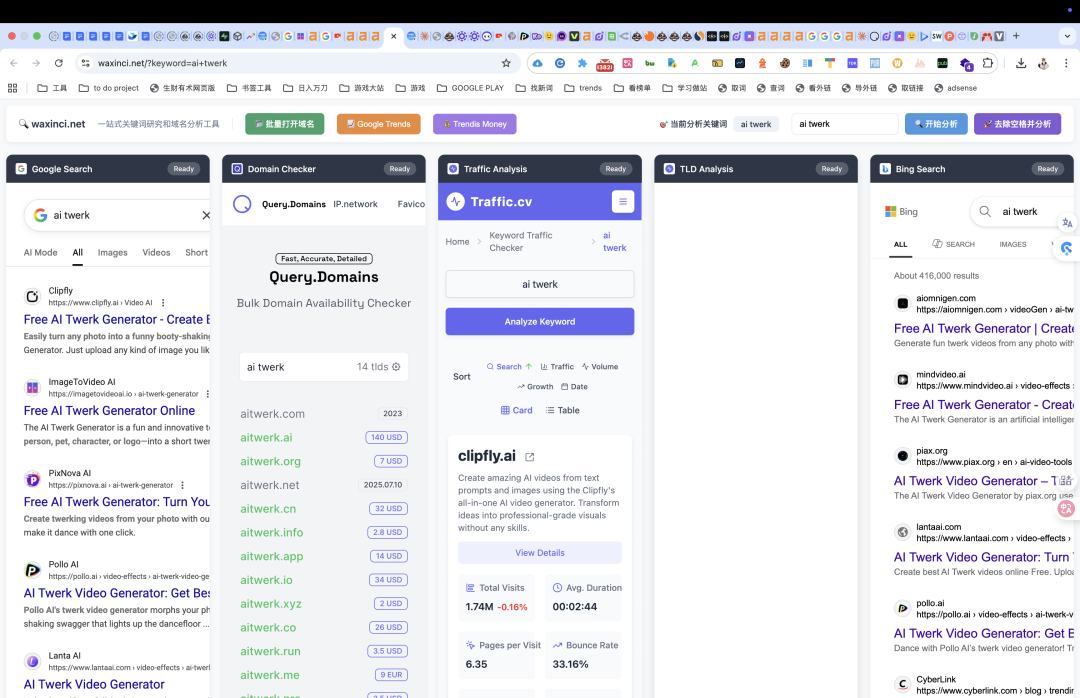Click the browser address bar
1080x698 pixels.
pos(296,63)
